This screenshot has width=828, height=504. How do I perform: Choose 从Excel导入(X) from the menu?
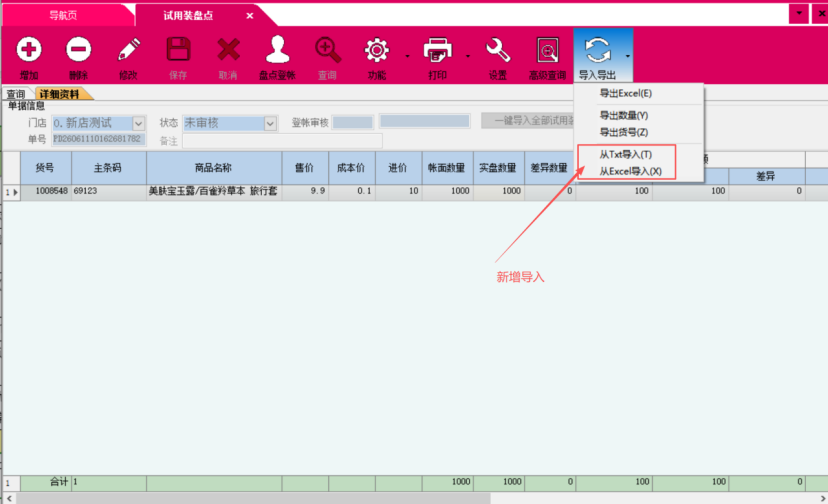click(x=630, y=171)
